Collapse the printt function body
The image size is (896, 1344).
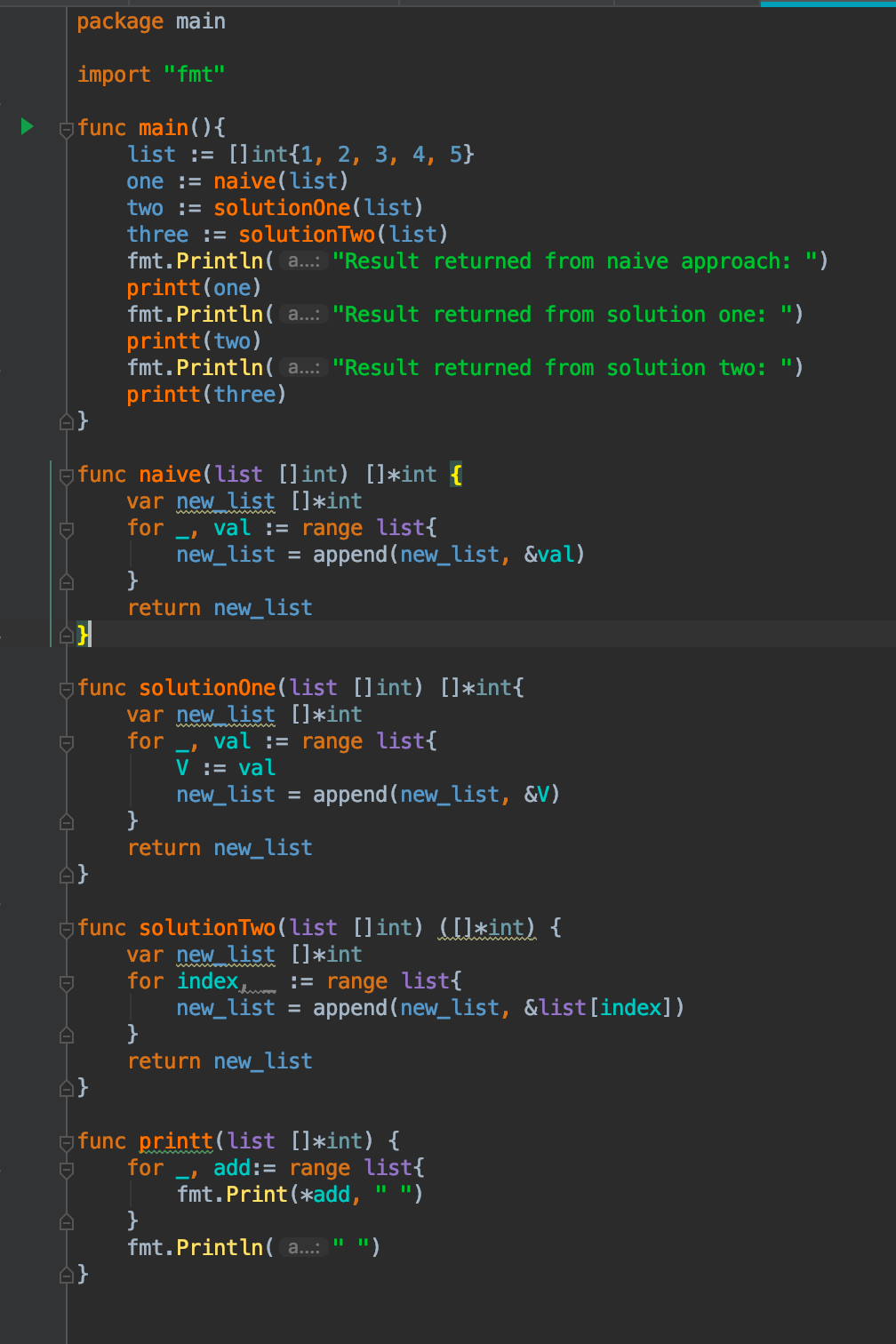click(x=65, y=1140)
